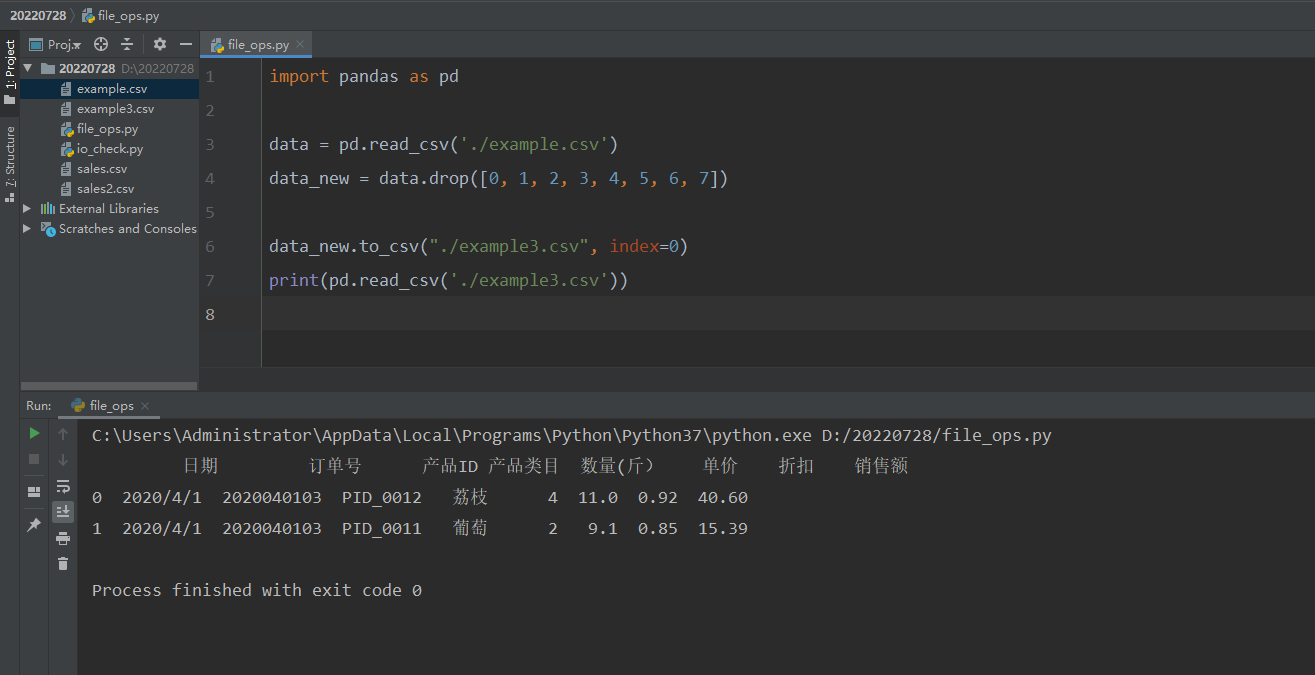Click data.drop call on line 4
The height and width of the screenshot is (675, 1315).
pyautogui.click(x=423, y=178)
